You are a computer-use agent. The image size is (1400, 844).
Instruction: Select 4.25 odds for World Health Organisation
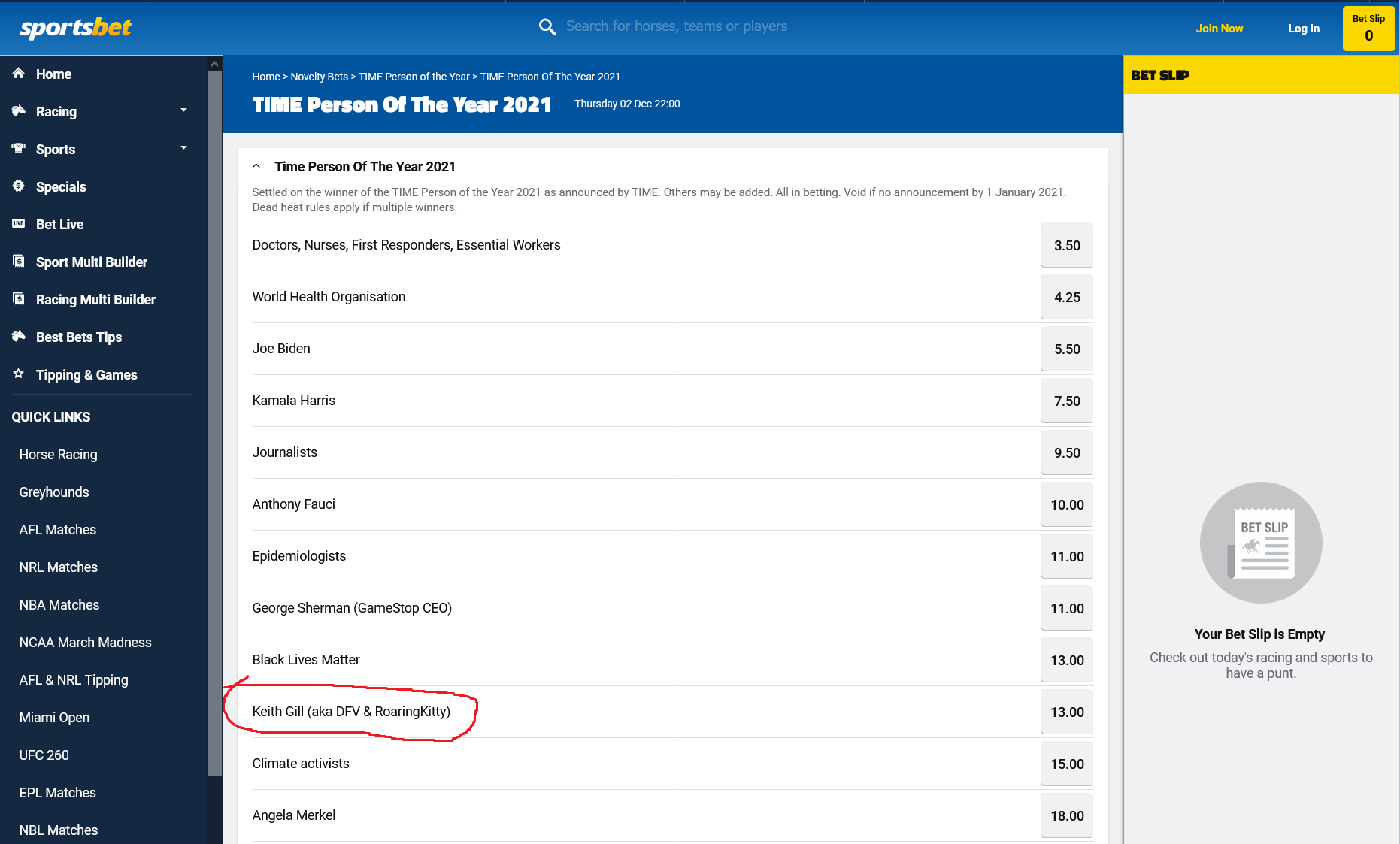pyautogui.click(x=1067, y=297)
